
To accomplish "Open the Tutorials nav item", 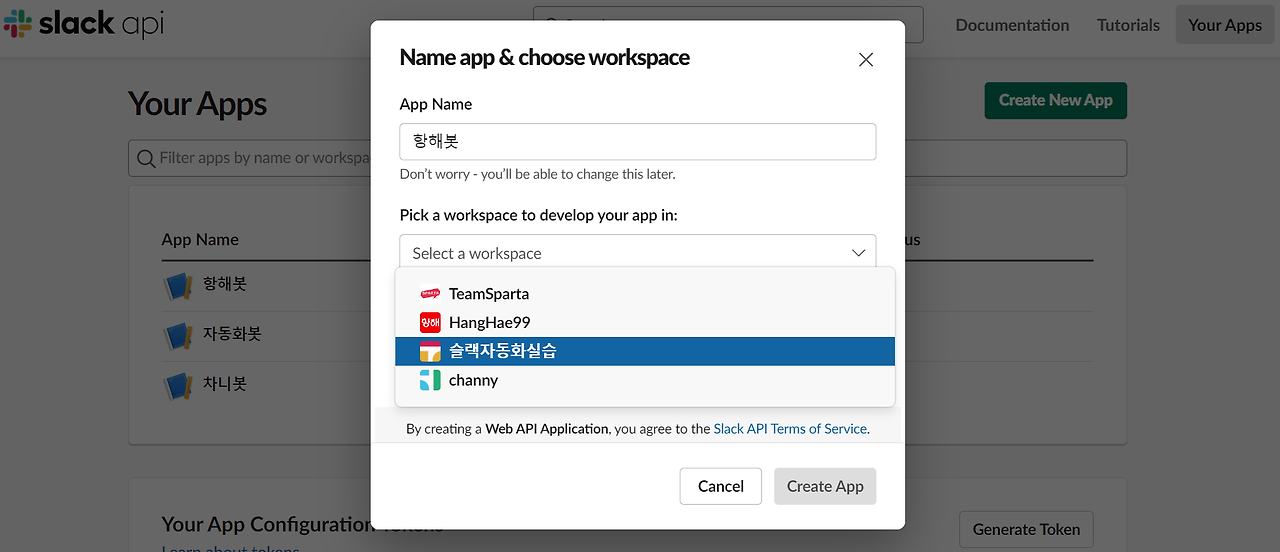I will click(x=1128, y=25).
